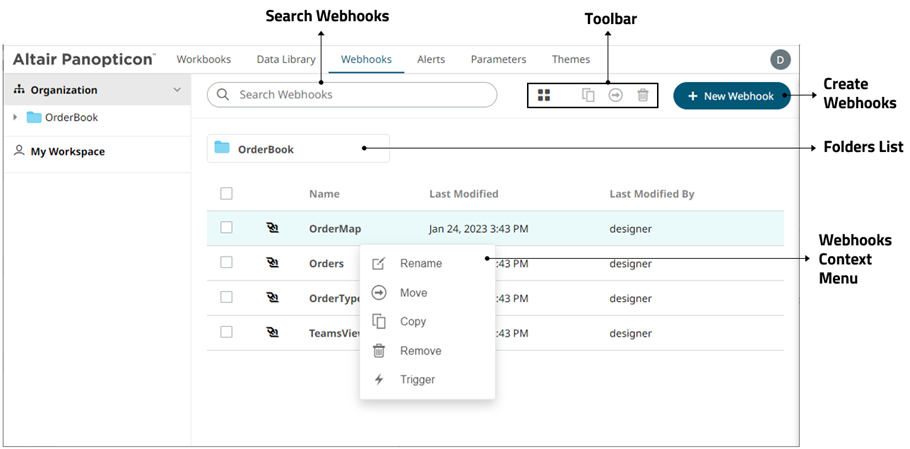Viewport: 910px width, 449px height.
Task: Click the Orders webhook row icon
Action: tap(273, 263)
